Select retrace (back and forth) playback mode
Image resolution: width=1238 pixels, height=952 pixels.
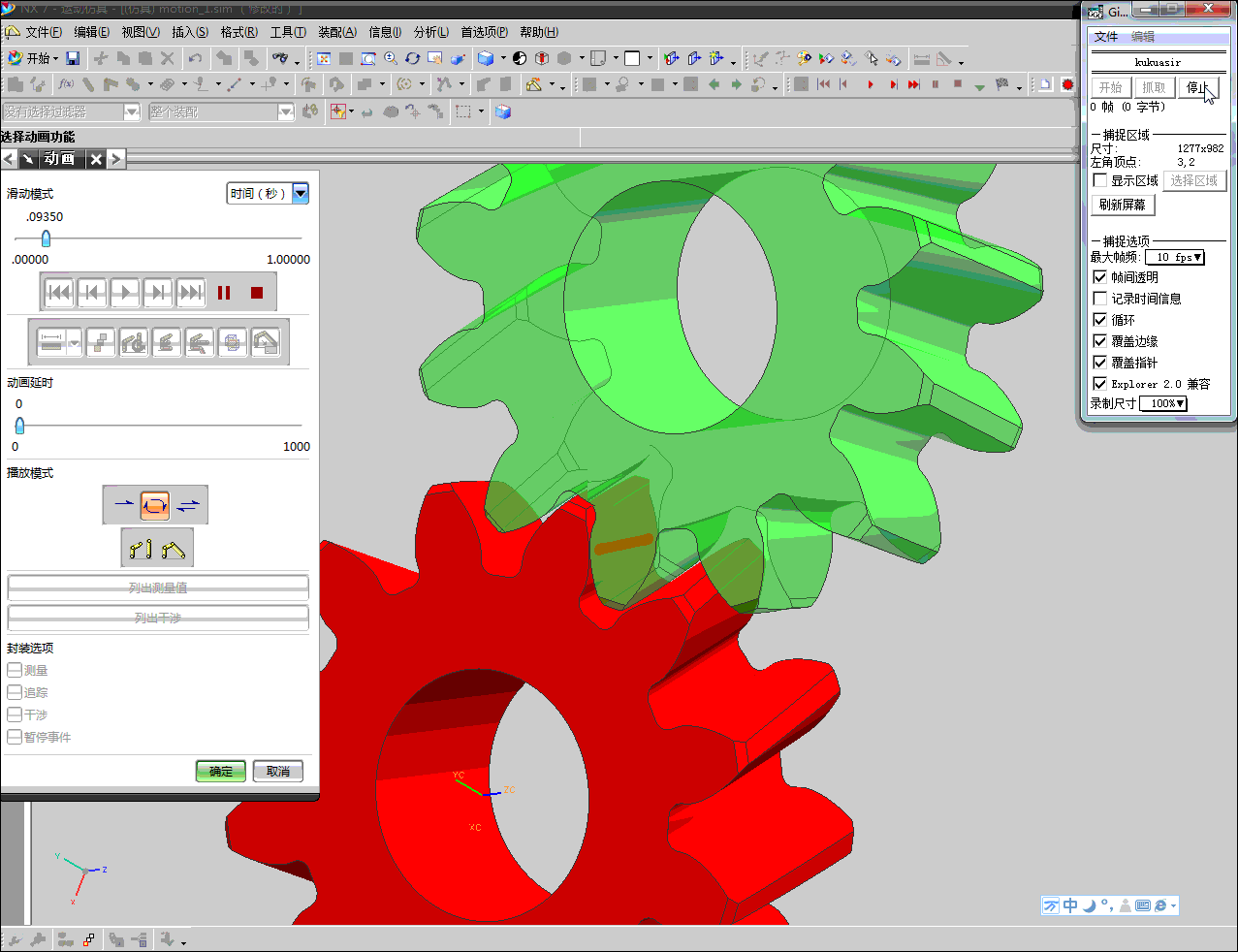188,504
